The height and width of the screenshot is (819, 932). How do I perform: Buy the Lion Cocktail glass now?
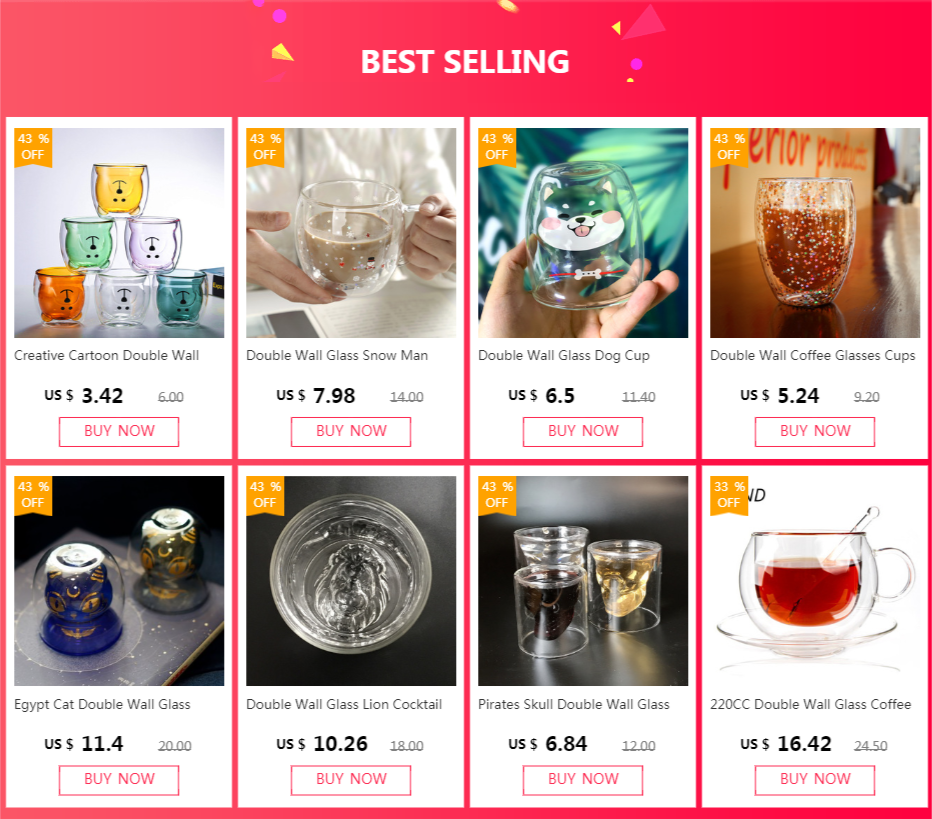tap(351, 779)
